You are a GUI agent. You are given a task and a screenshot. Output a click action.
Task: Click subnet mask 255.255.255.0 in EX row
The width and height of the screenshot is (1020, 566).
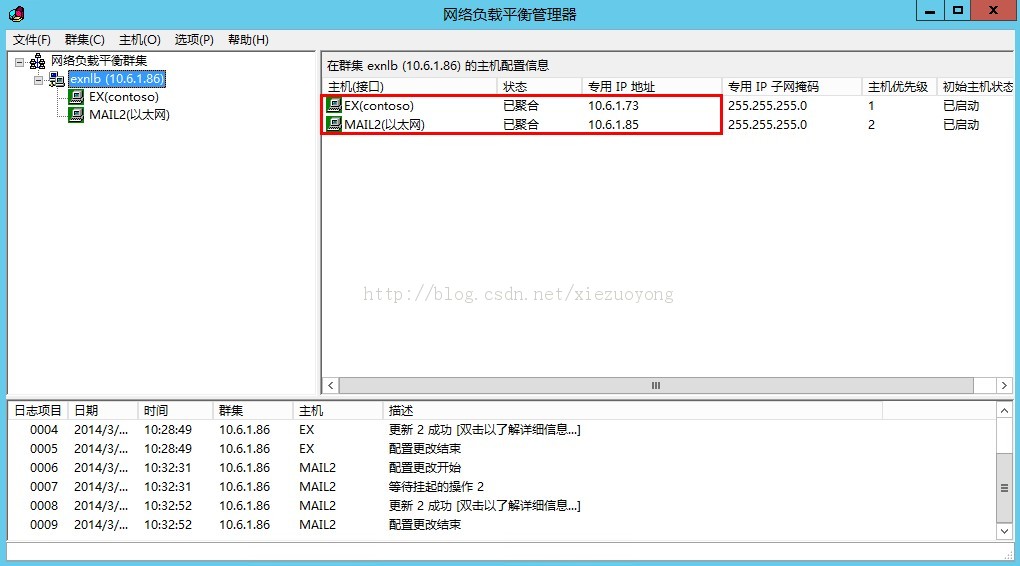tap(768, 105)
